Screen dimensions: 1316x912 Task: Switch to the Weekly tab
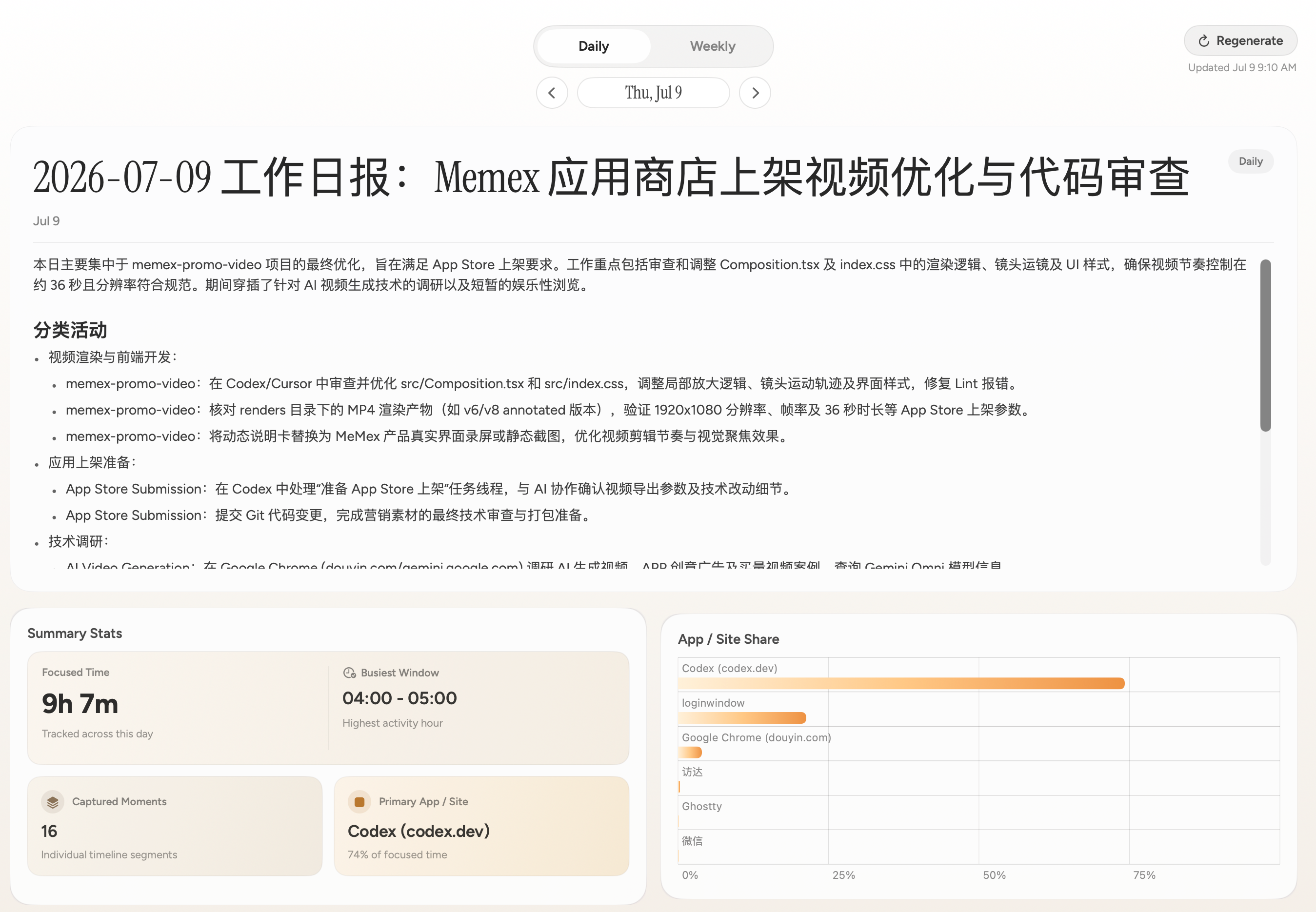(712, 46)
